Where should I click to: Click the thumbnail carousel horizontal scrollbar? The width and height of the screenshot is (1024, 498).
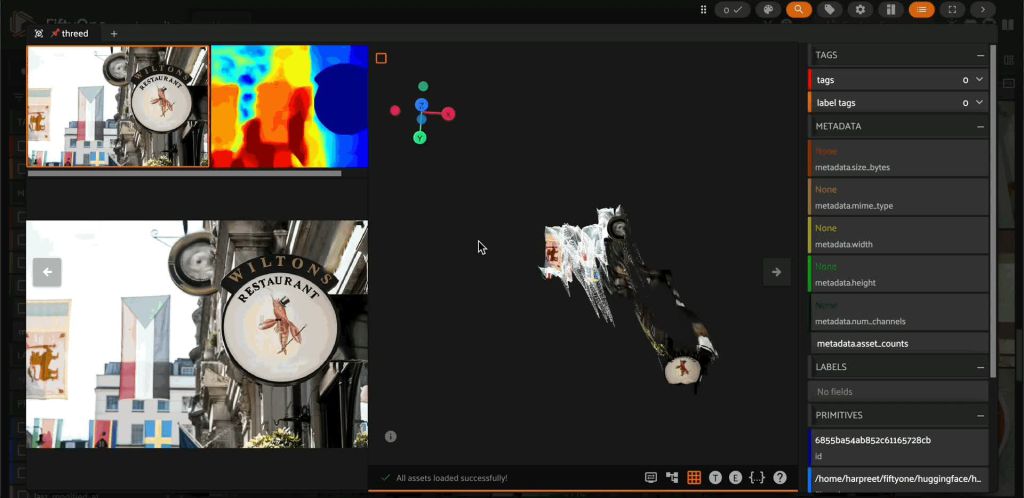click(x=184, y=174)
